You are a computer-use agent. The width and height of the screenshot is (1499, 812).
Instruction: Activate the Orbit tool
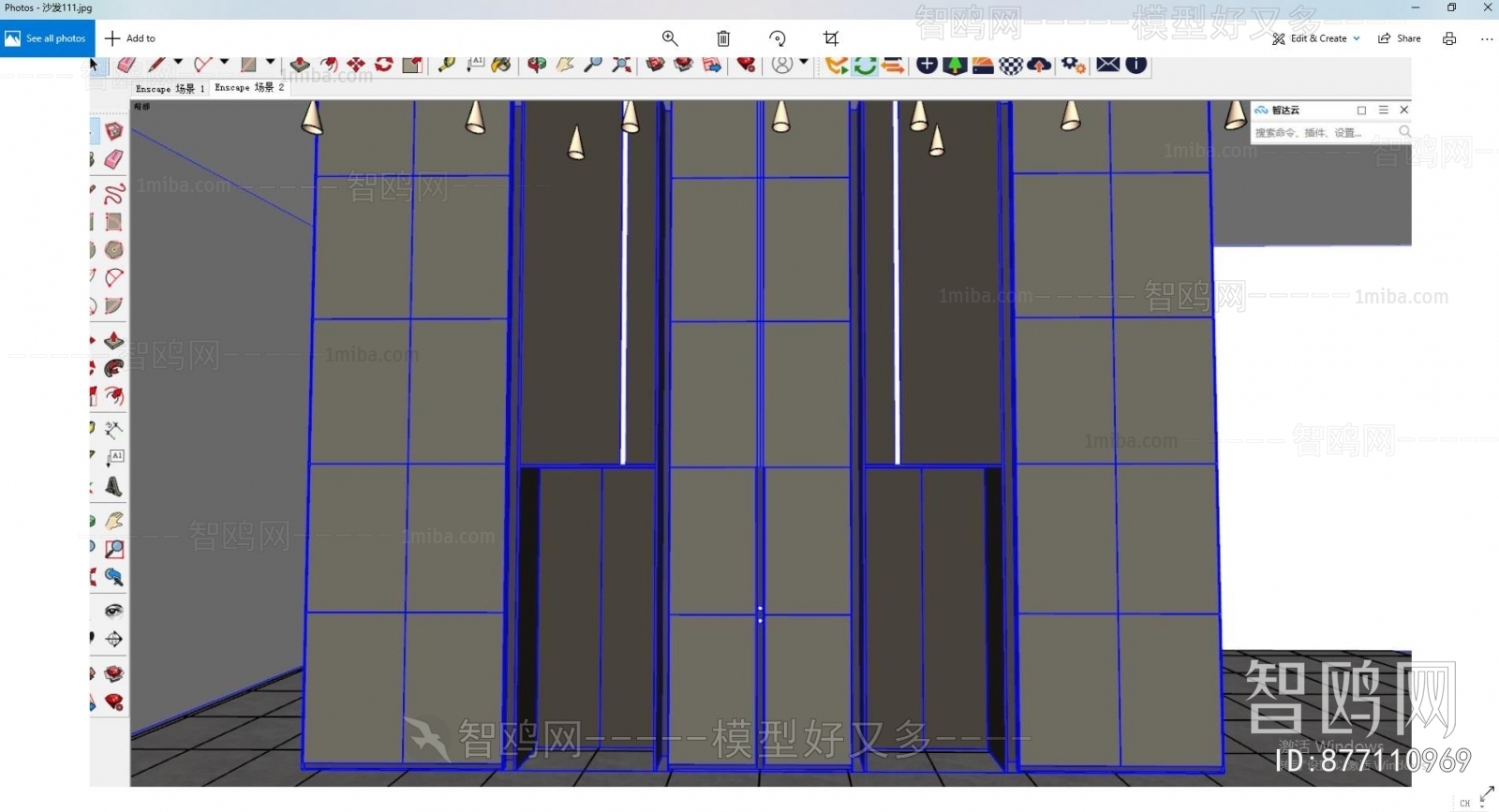537,65
